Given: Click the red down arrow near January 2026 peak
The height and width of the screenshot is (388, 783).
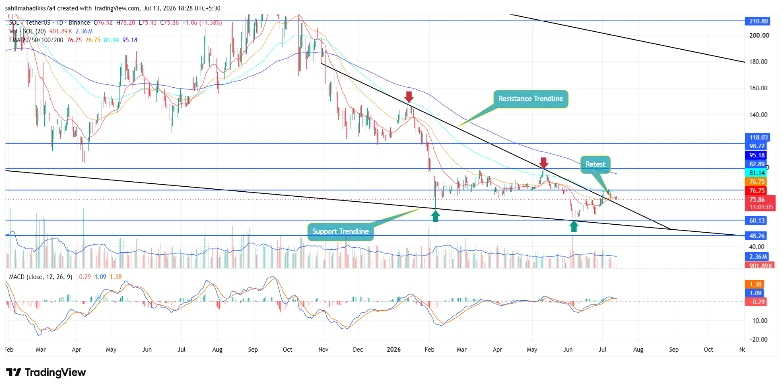Looking at the screenshot, I should pos(409,97).
